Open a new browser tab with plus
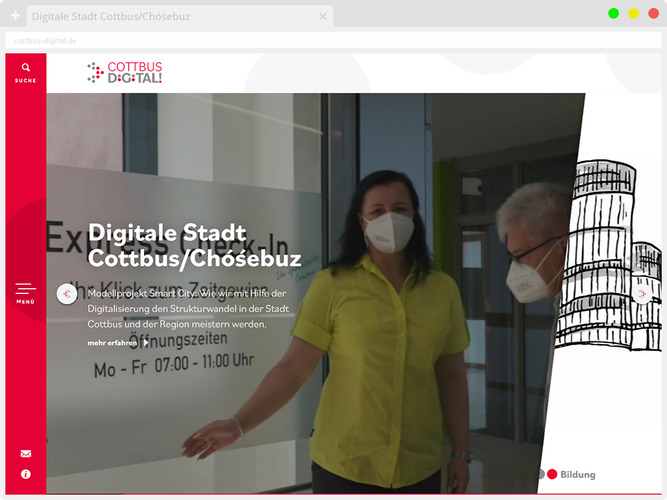 tap(15, 17)
